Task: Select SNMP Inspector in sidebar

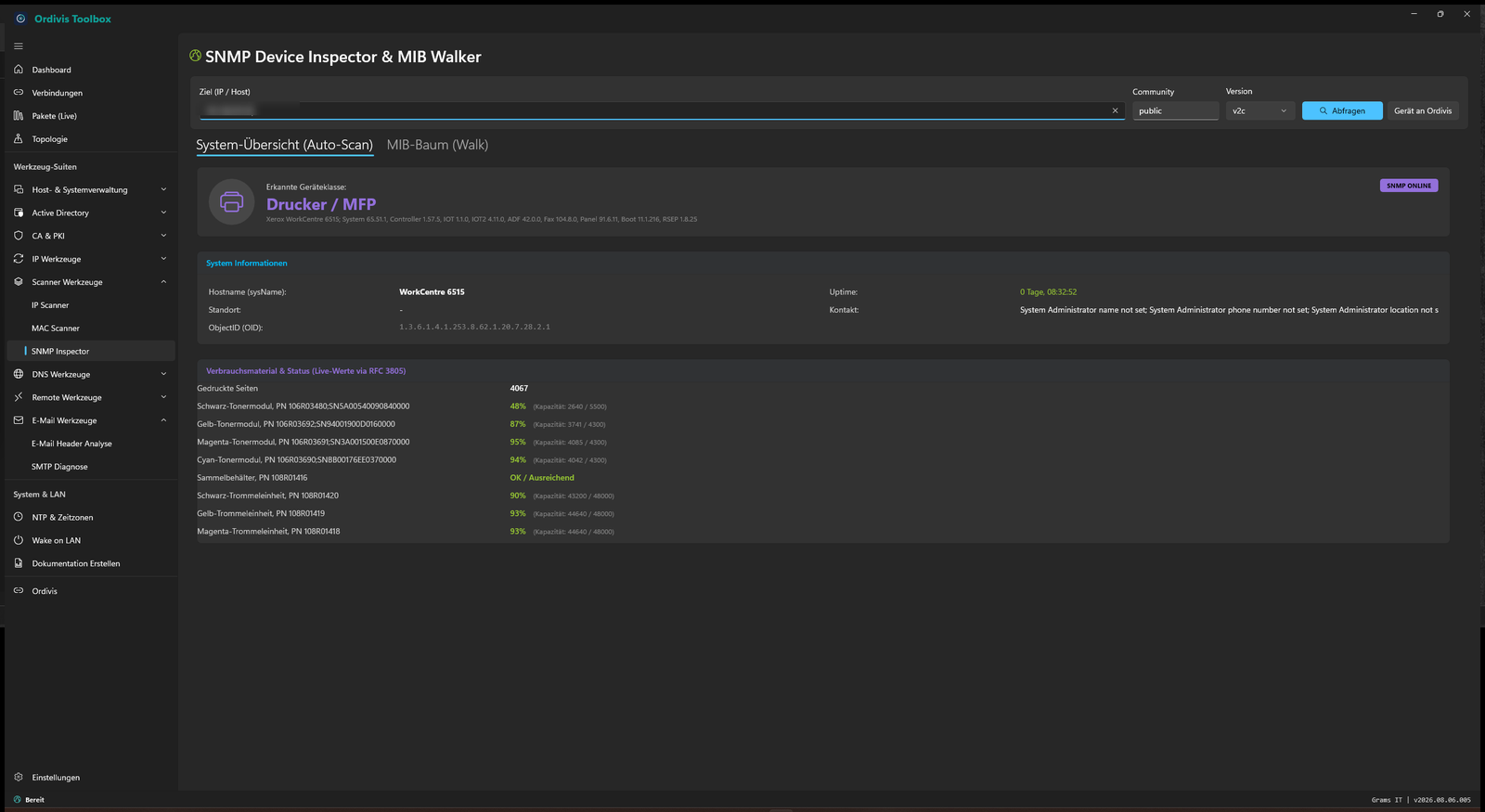Action: [90, 351]
